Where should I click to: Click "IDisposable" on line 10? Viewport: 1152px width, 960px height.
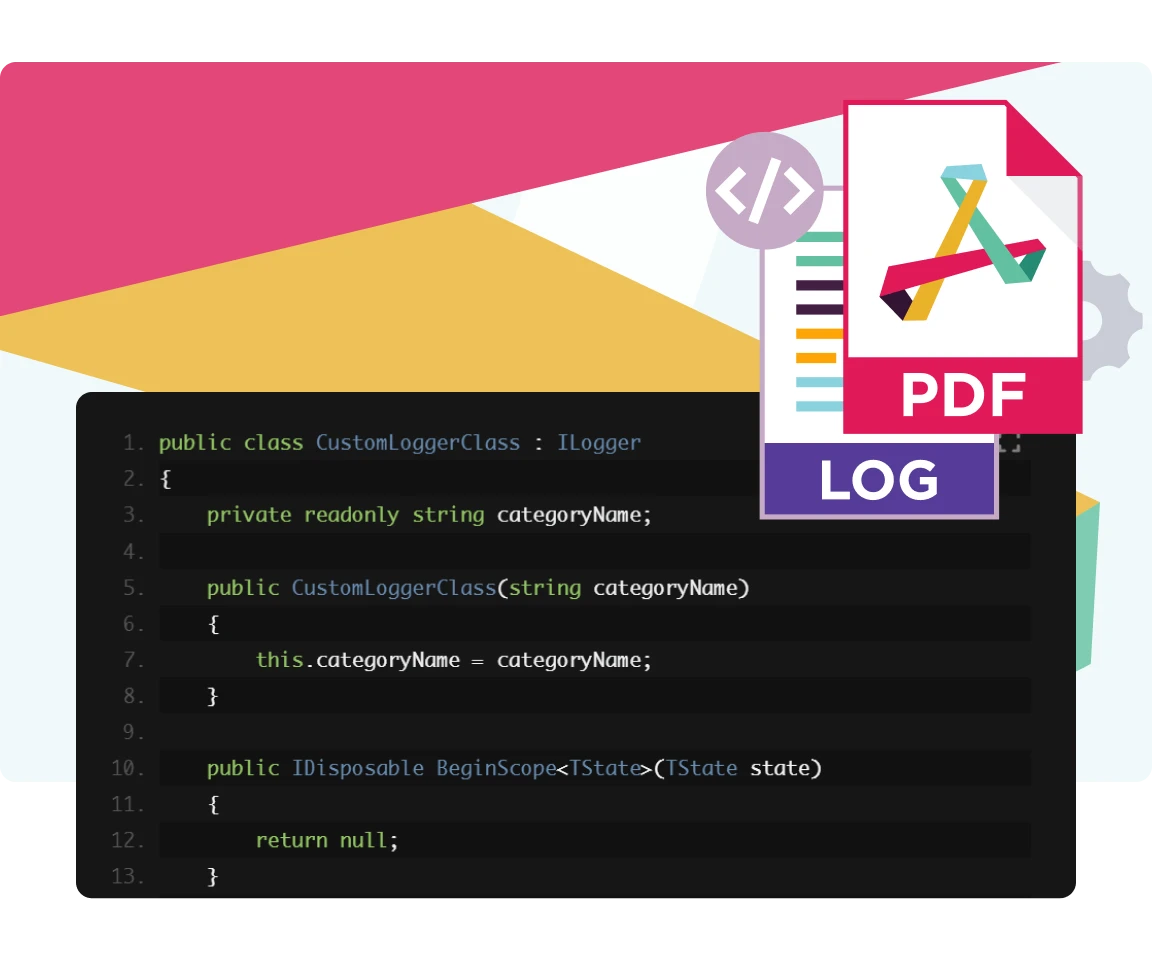click(x=358, y=768)
